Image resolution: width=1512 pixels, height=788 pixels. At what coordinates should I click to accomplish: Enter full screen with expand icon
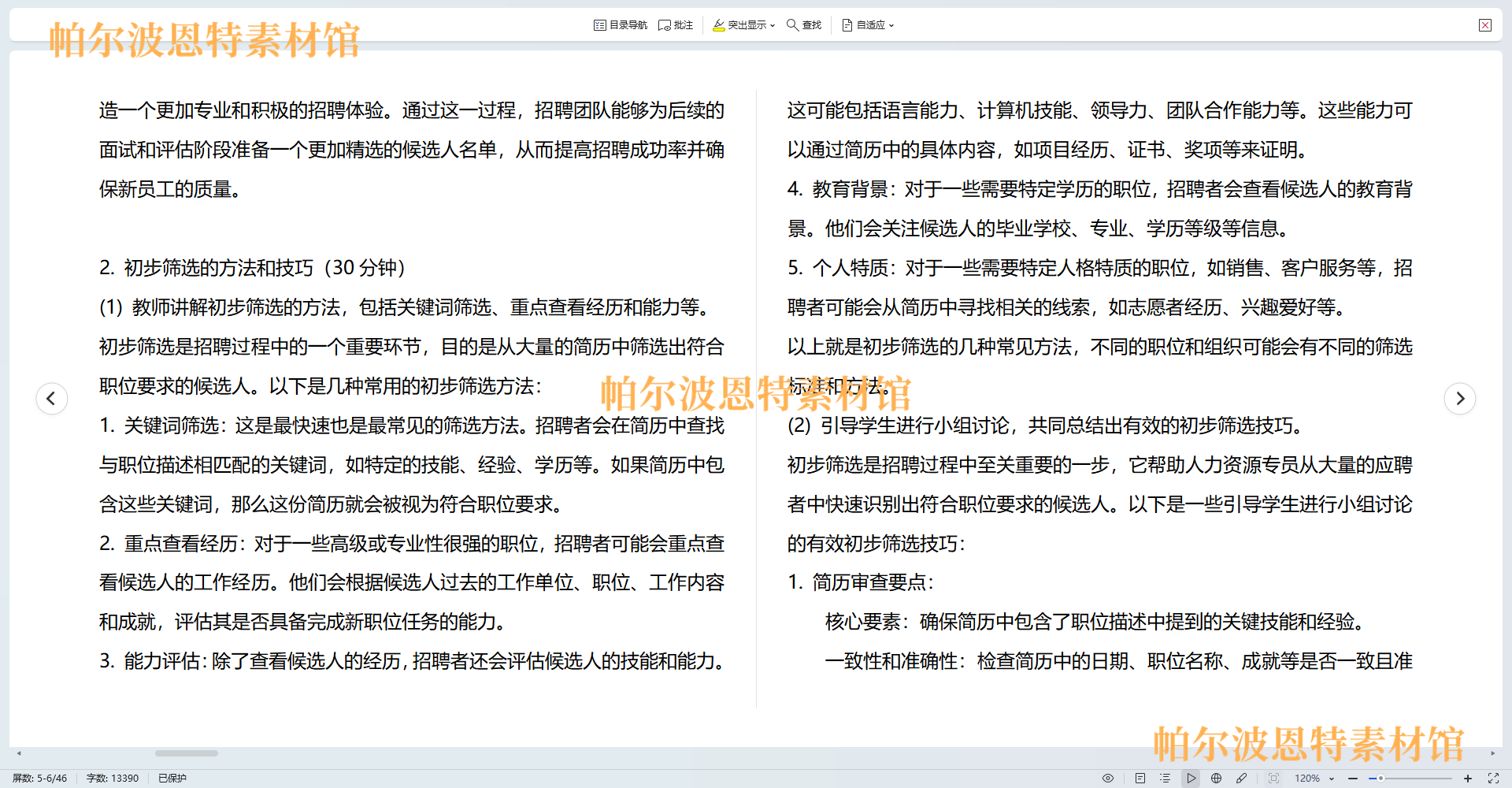click(x=1493, y=778)
